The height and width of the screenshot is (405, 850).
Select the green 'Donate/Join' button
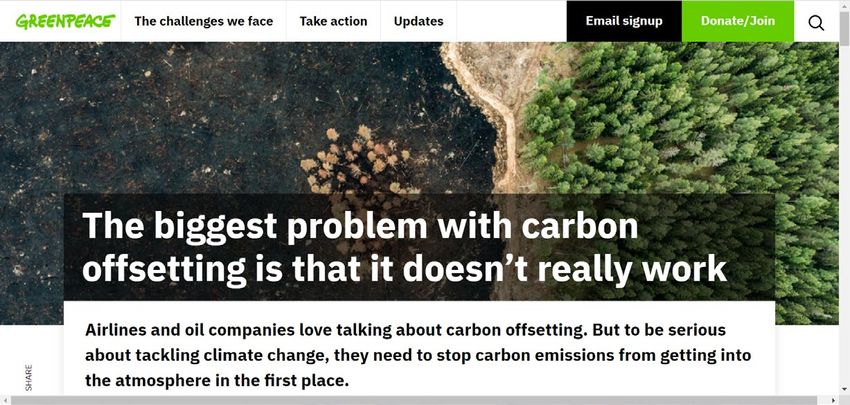point(738,21)
